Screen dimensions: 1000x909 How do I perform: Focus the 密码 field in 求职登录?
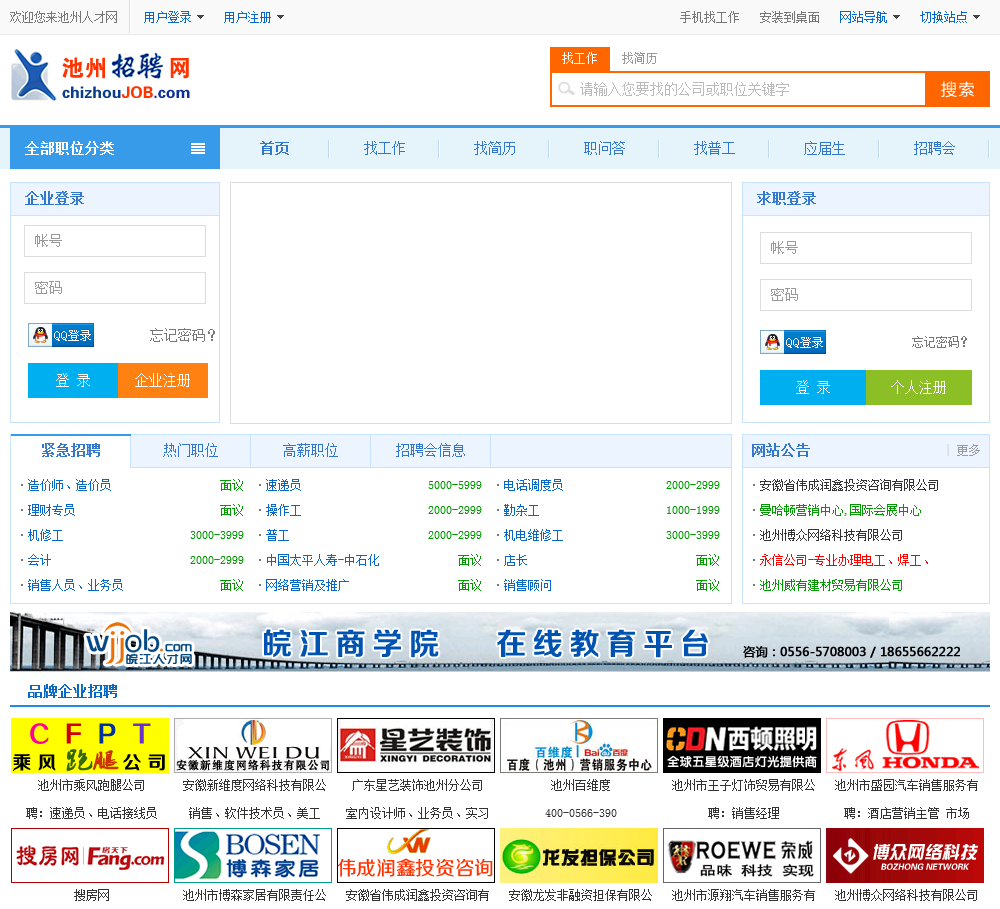pyautogui.click(x=865, y=295)
